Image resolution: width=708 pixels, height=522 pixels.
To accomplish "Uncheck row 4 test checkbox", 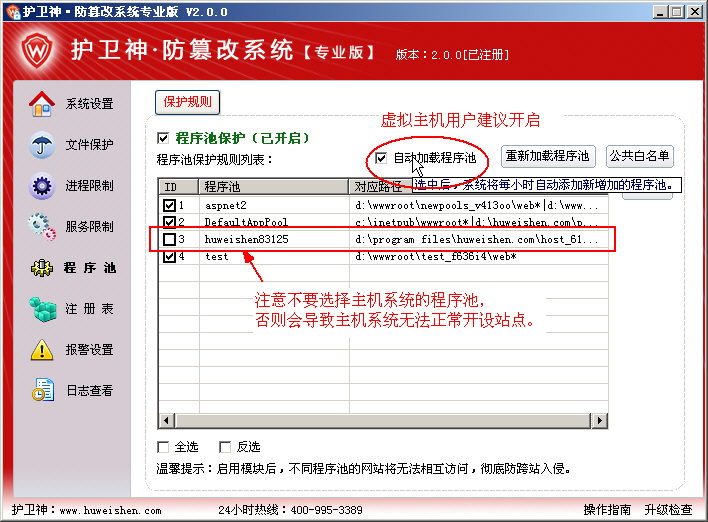I will (x=169, y=256).
